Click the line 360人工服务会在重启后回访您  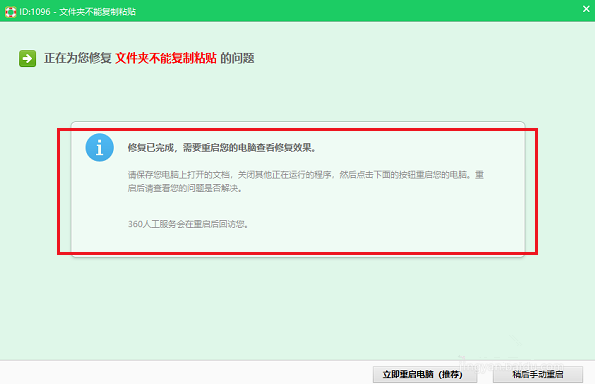188,224
